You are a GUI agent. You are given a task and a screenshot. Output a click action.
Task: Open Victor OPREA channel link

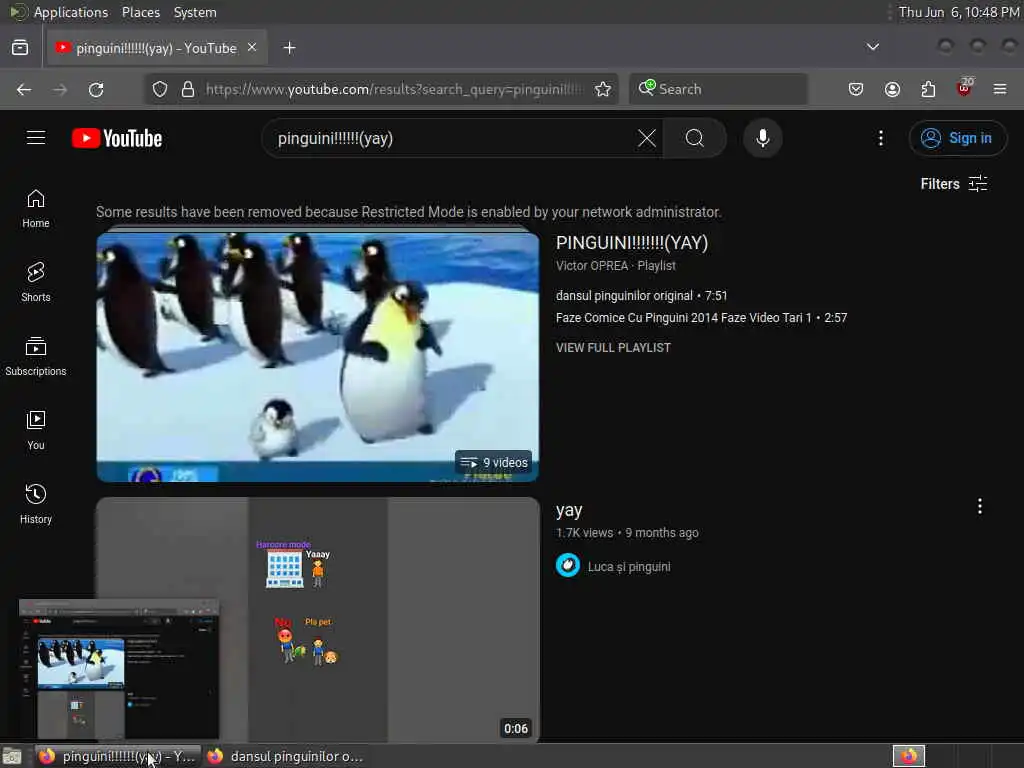pos(592,266)
